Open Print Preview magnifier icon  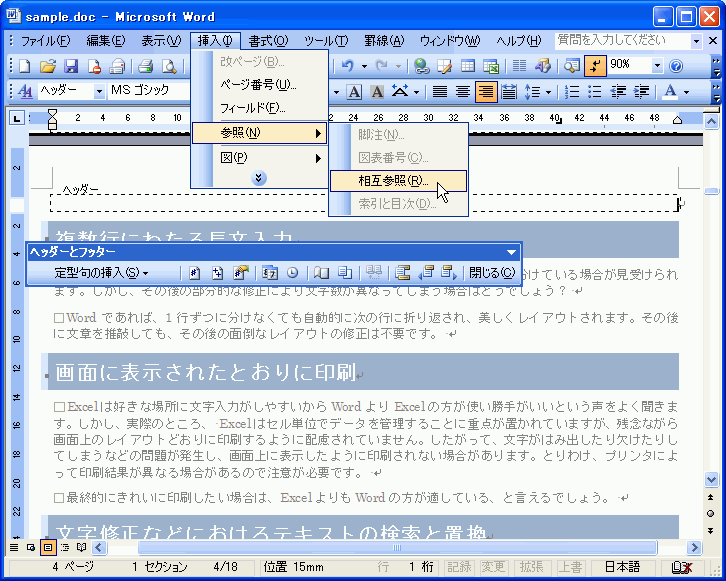click(169, 66)
